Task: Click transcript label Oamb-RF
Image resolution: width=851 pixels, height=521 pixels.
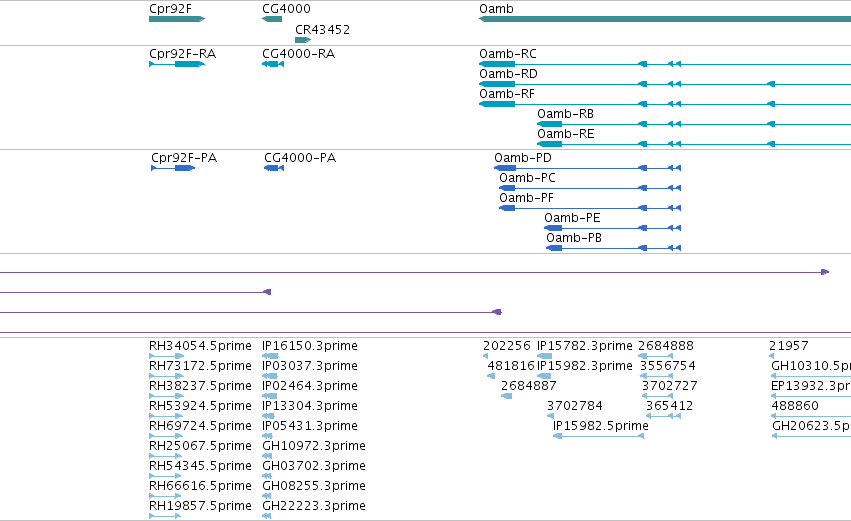Action: pos(507,94)
